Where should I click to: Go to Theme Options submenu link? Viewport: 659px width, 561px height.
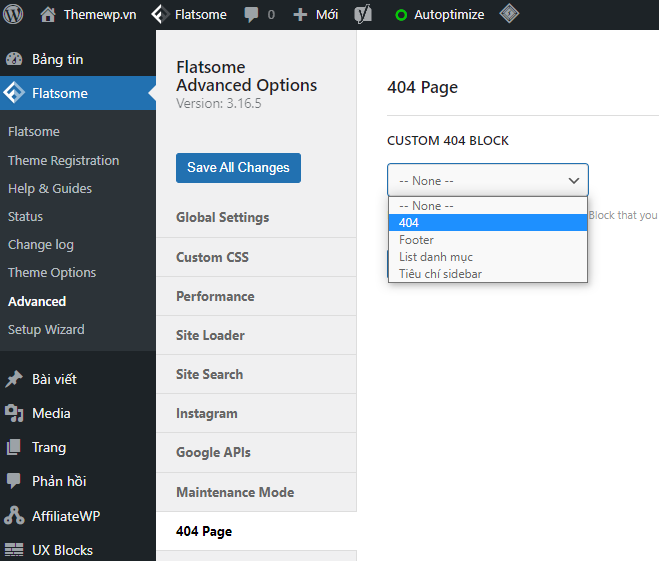coord(52,272)
